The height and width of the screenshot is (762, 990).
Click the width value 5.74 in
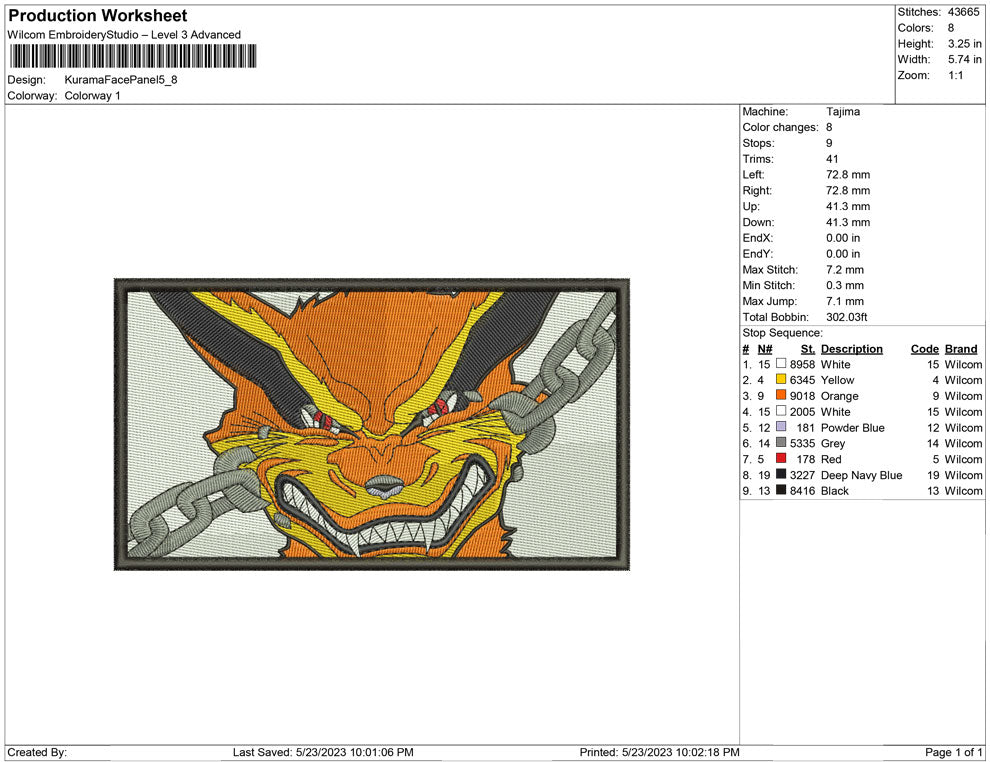(x=965, y=59)
